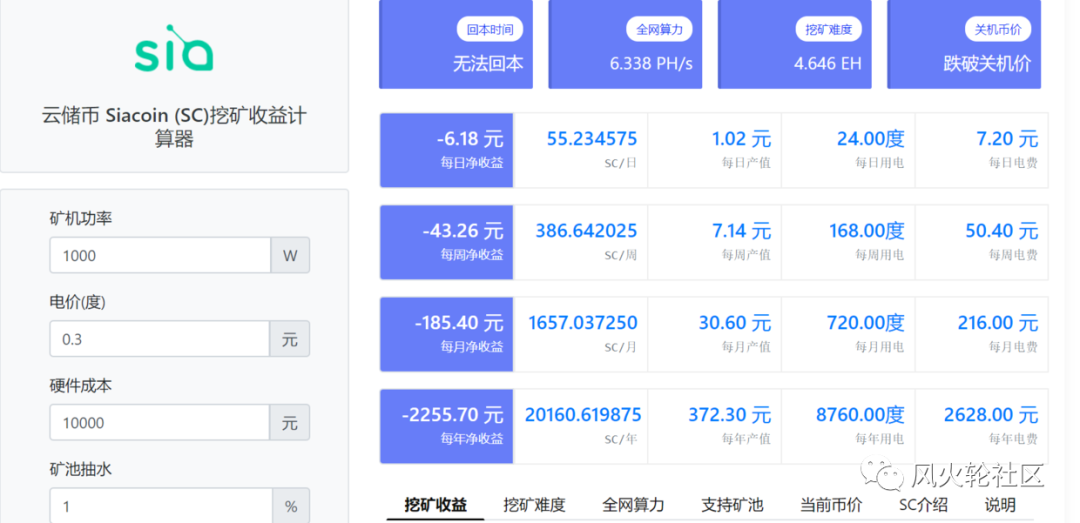Open the SC介绍 tab

click(923, 505)
